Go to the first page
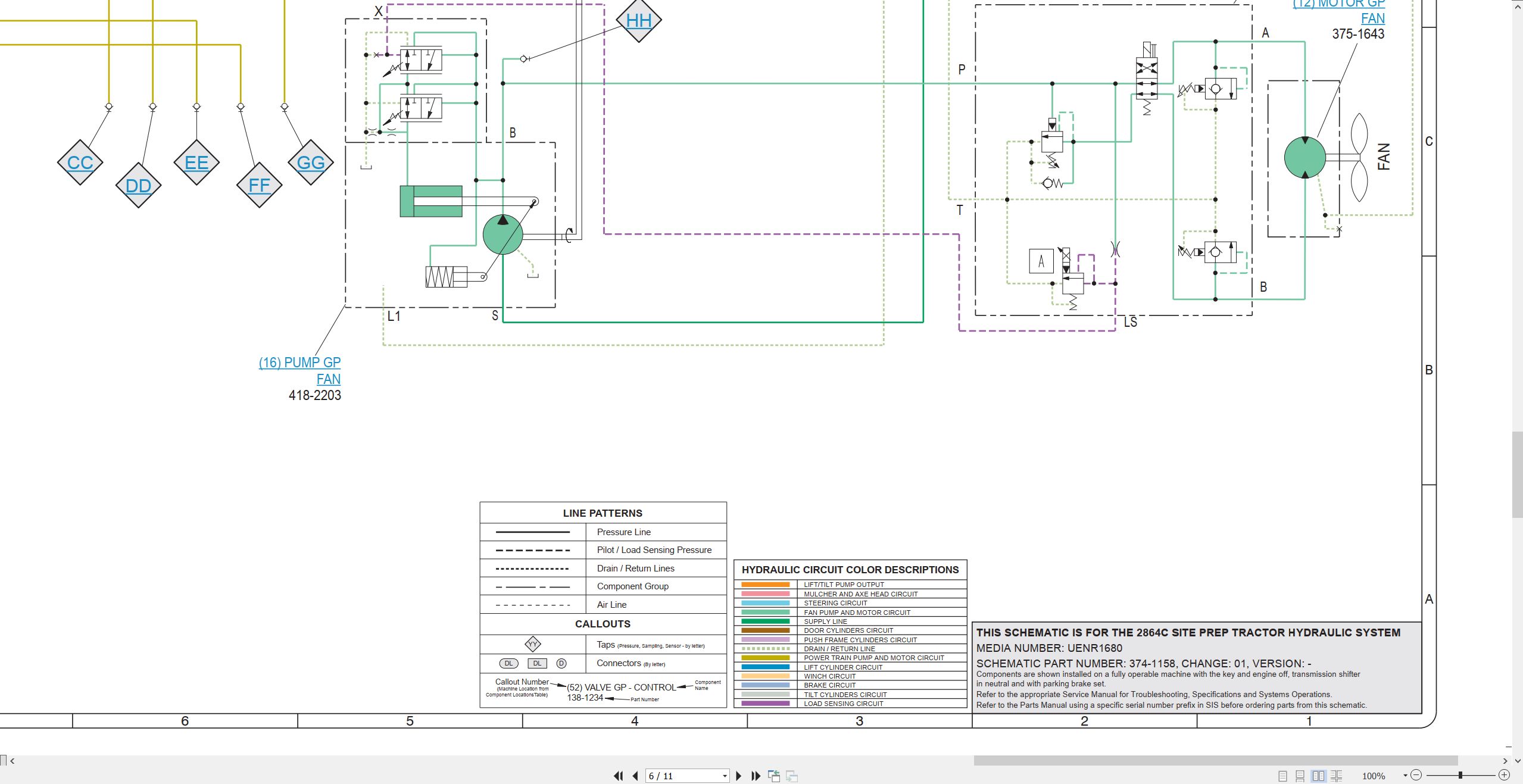Viewport: 1523px width, 784px height. pyautogui.click(x=619, y=776)
